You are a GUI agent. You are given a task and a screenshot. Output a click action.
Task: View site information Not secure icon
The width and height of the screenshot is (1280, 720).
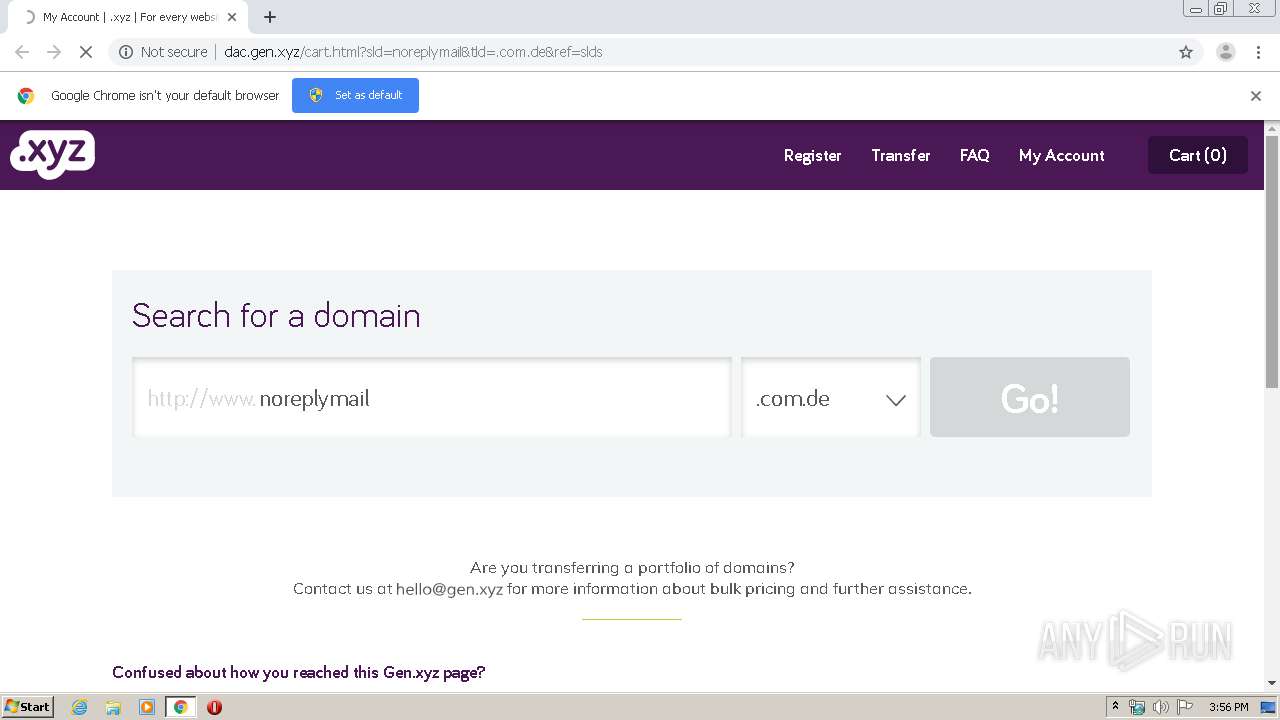(126, 52)
